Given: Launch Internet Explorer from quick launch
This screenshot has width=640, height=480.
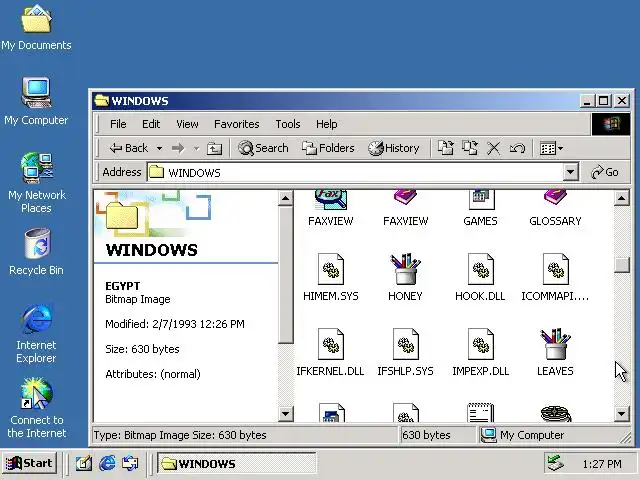Looking at the screenshot, I should click(107, 463).
